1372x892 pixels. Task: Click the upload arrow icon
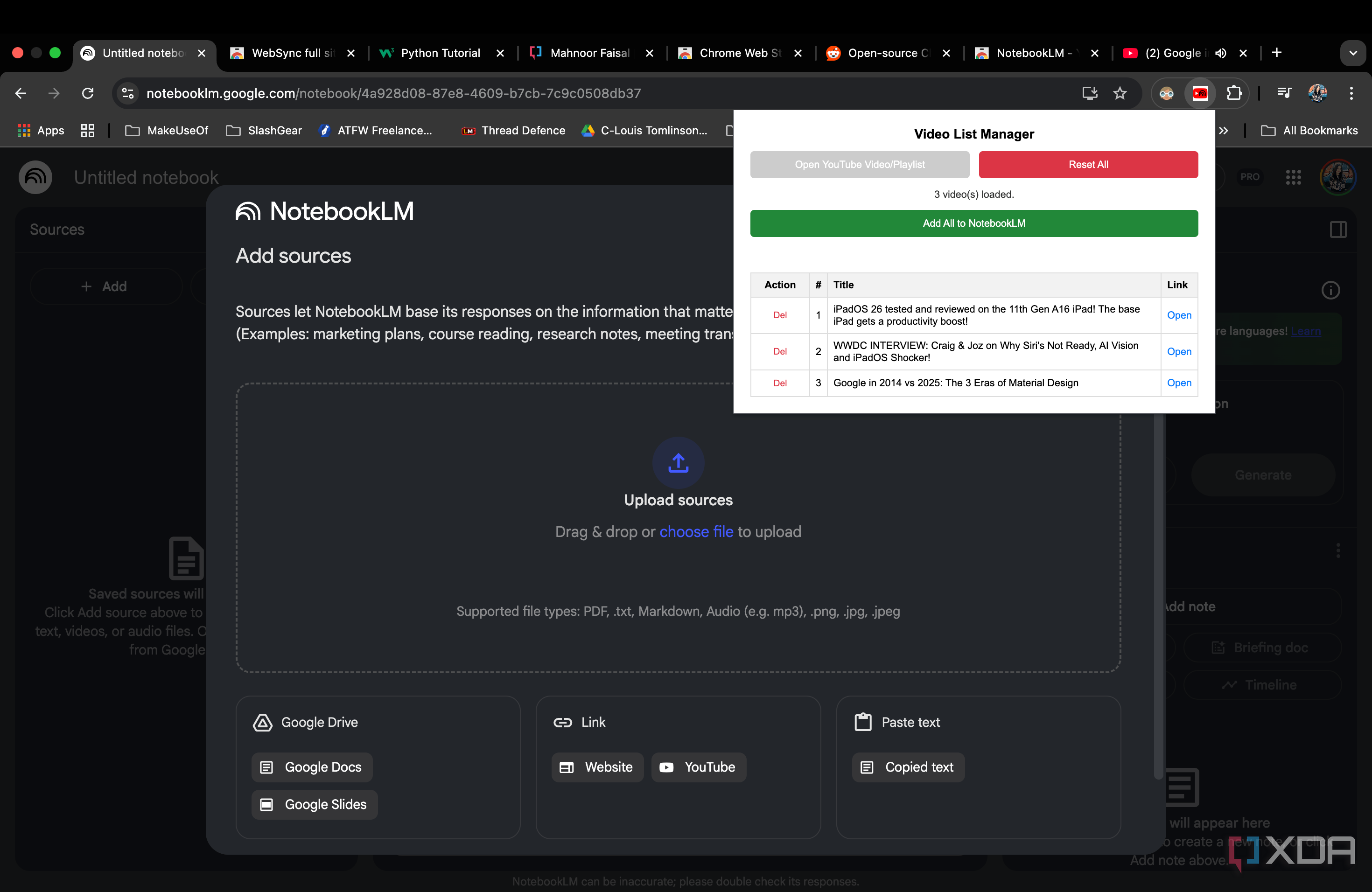[x=679, y=463]
